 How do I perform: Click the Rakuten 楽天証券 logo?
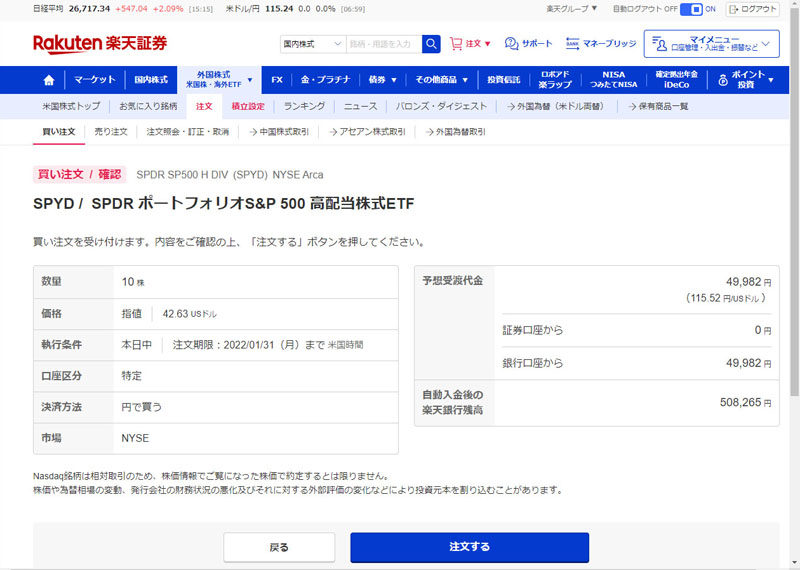click(100, 44)
